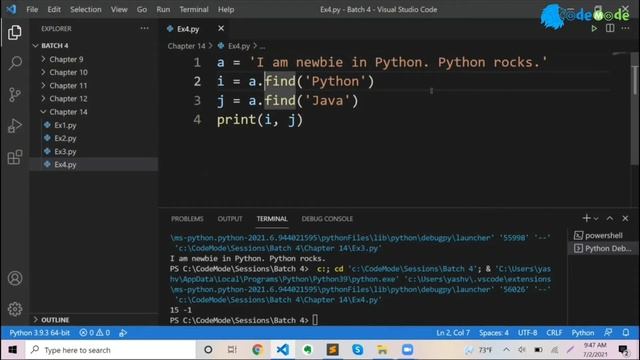The width and height of the screenshot is (640, 360).
Task: Open the Source Control view
Action: [15, 95]
